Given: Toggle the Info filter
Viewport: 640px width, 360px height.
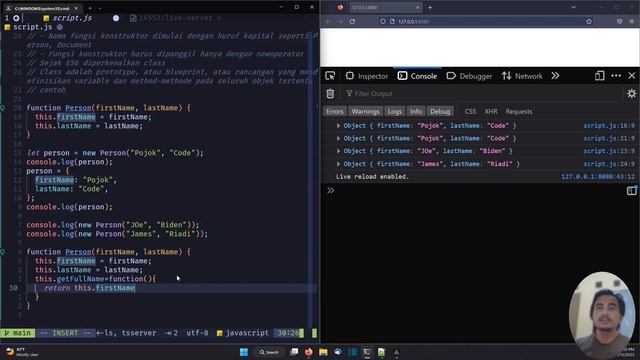Looking at the screenshot, I should coord(416,111).
